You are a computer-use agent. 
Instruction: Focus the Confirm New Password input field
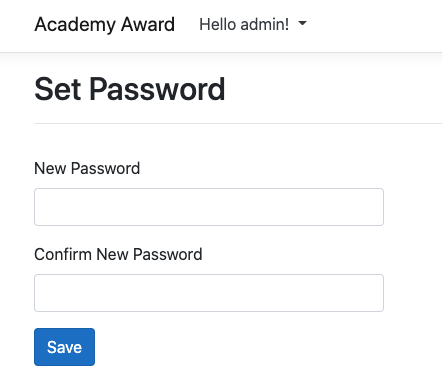coord(209,293)
